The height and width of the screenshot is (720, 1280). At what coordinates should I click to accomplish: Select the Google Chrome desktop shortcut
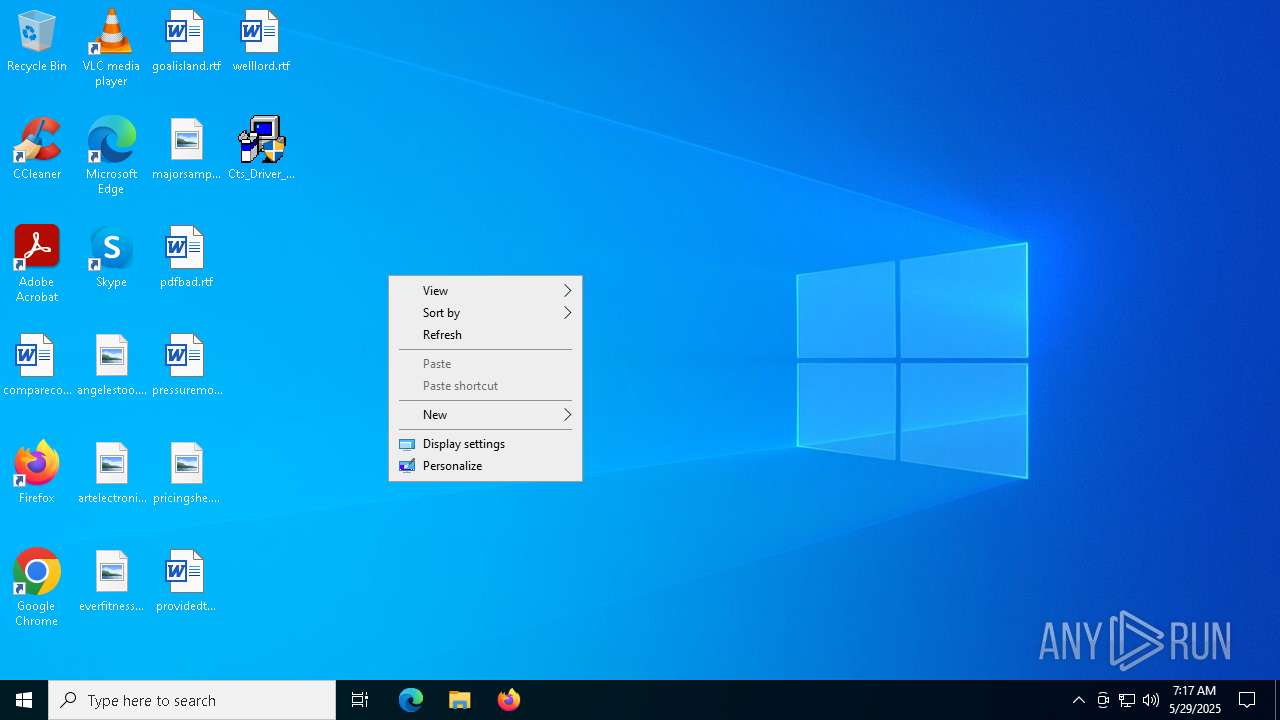click(37, 588)
